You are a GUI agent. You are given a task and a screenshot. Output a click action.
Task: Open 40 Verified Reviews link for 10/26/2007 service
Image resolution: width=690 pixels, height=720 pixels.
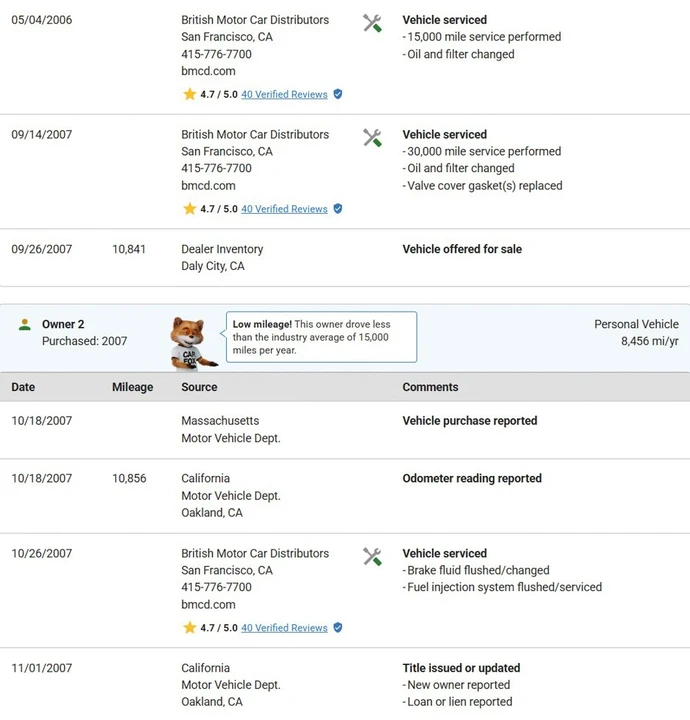284,628
